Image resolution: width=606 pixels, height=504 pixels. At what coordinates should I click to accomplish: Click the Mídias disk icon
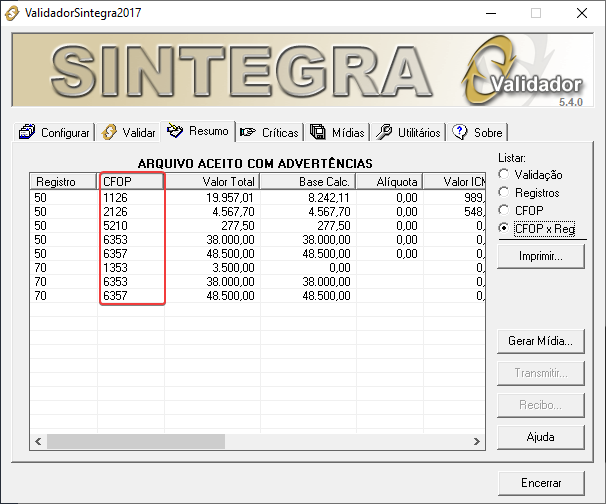(318, 132)
